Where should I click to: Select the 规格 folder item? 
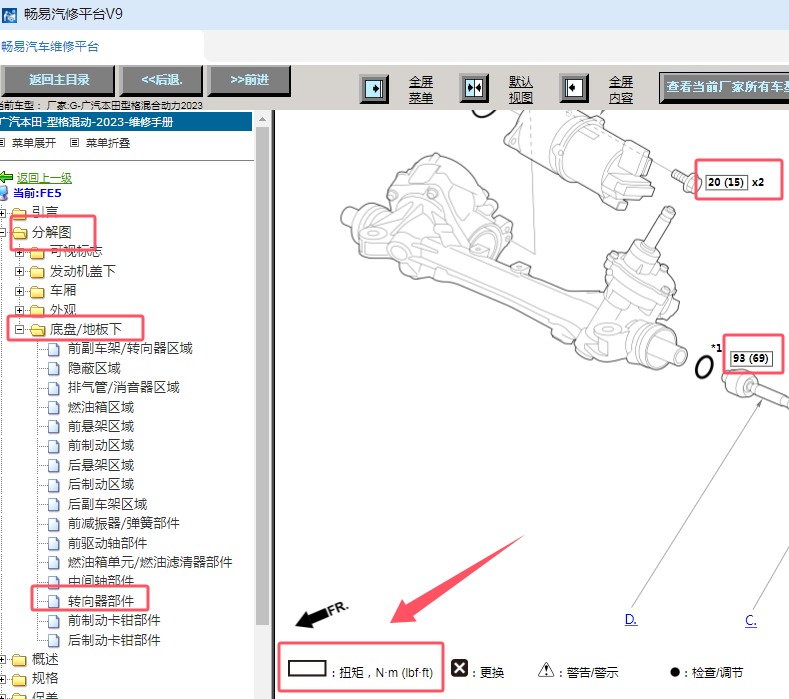pos(45,678)
